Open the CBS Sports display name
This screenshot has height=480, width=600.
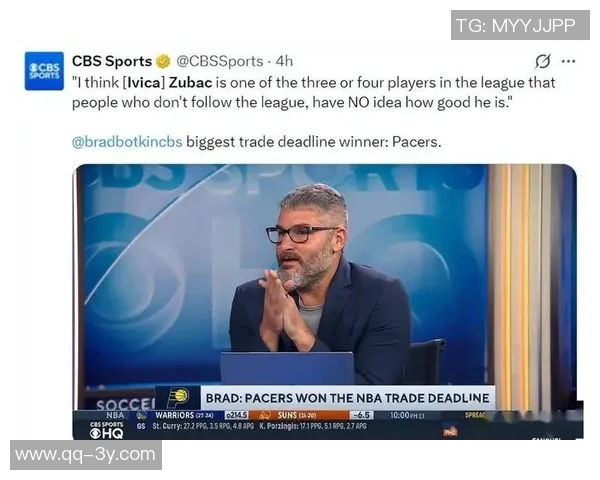click(x=112, y=61)
